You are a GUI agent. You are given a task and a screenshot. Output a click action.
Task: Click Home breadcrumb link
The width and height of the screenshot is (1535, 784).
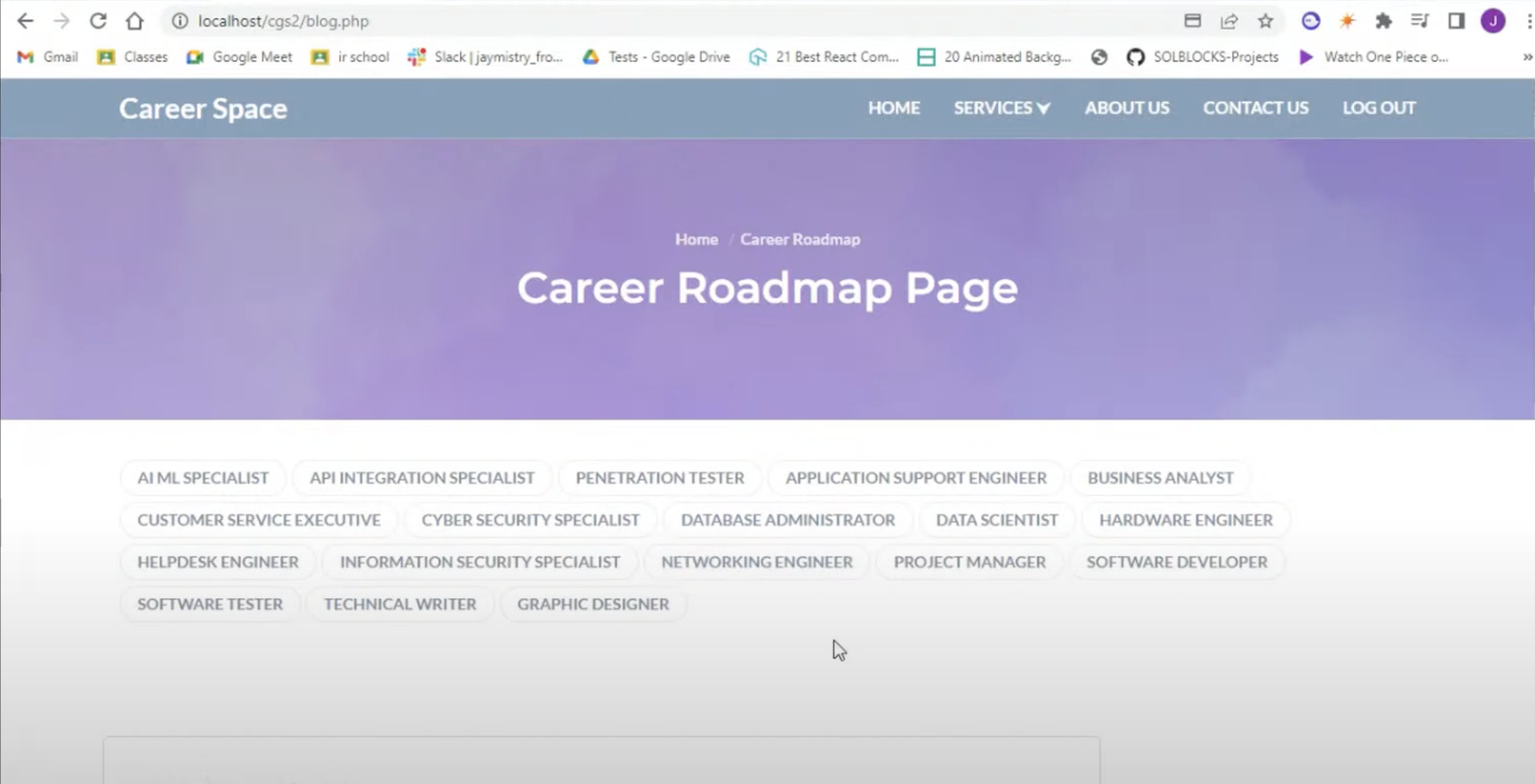696,239
